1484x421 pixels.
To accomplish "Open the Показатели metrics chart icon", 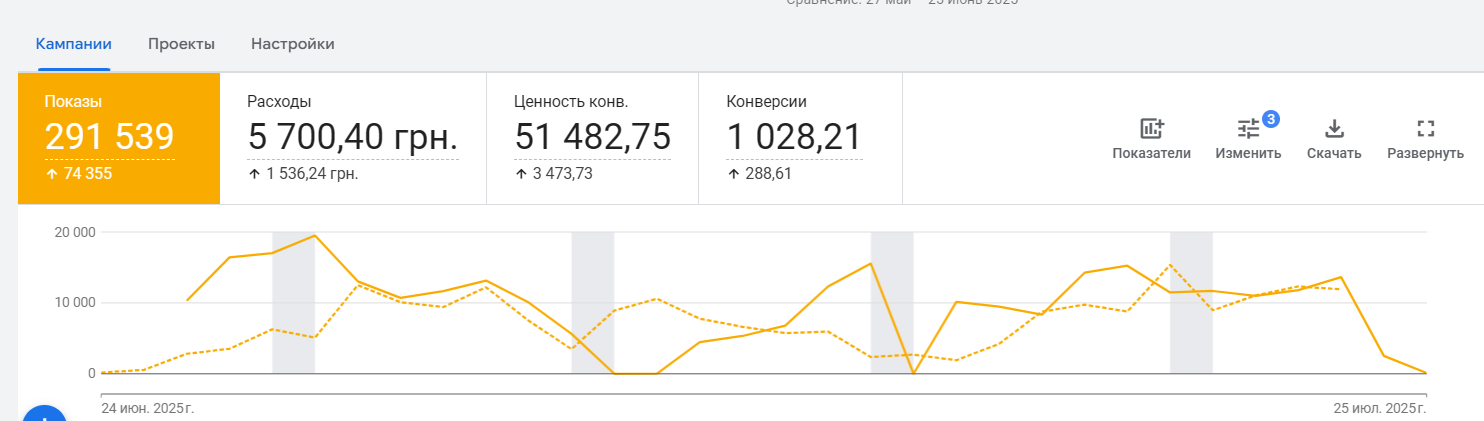I will (x=1151, y=129).
